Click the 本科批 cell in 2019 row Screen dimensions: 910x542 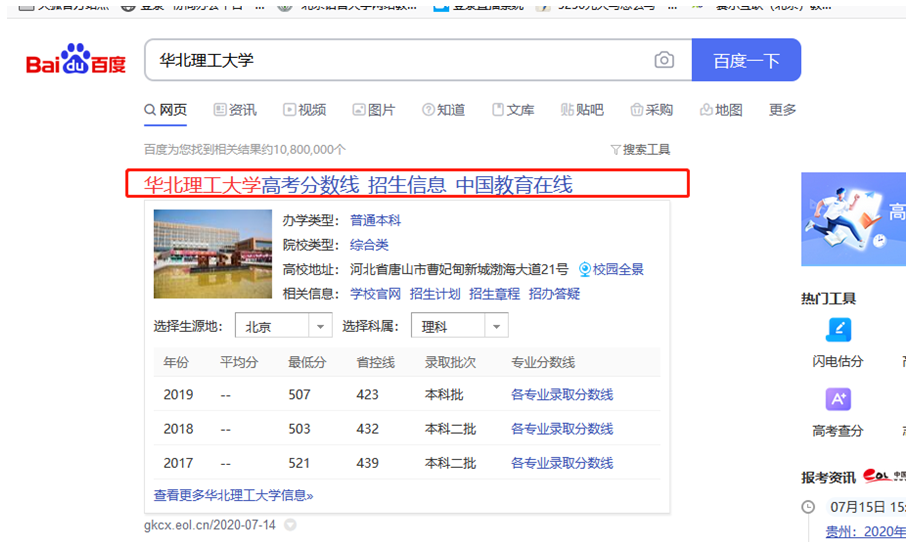point(444,395)
